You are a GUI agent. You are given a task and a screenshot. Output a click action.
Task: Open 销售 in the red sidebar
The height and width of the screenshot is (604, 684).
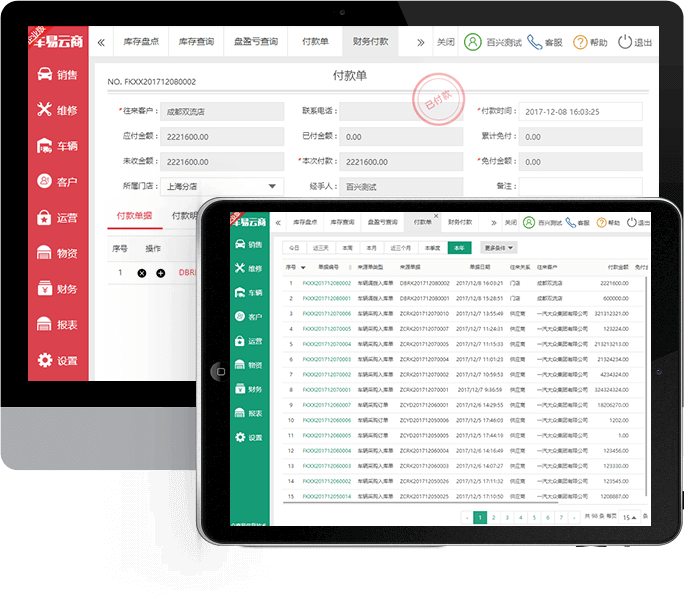click(57, 74)
